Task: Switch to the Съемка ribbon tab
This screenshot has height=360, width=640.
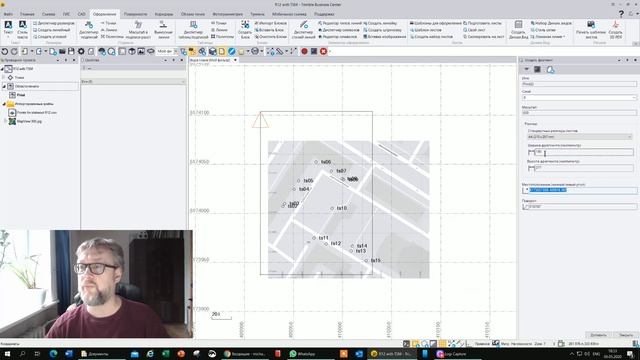Action: 49,14
